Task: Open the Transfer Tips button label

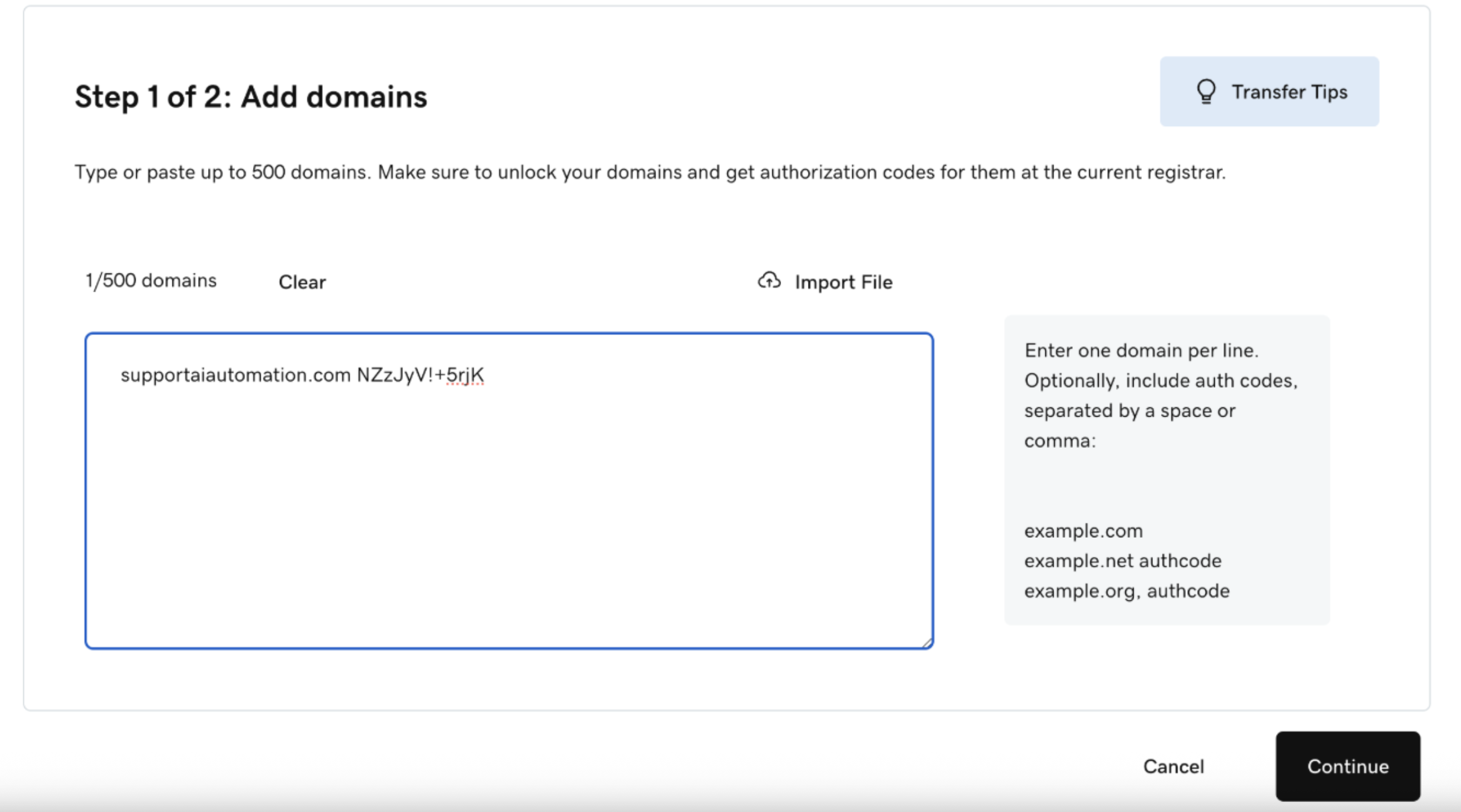Action: pos(1289,92)
